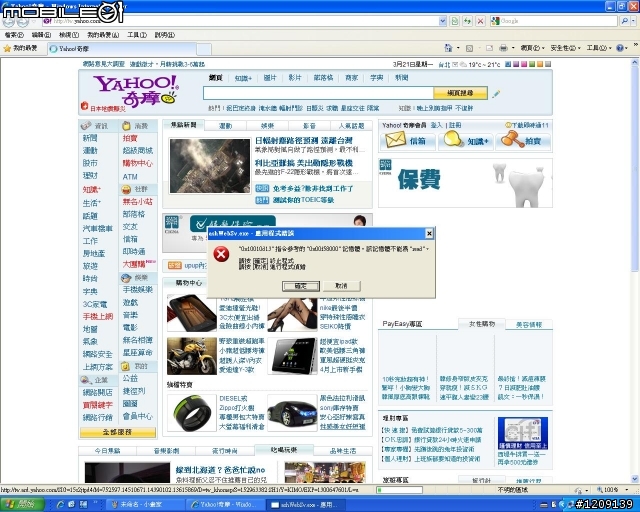Click the yellow 網頁搜尋 button
Image resolution: width=640 pixels, height=512 pixels.
(x=460, y=93)
